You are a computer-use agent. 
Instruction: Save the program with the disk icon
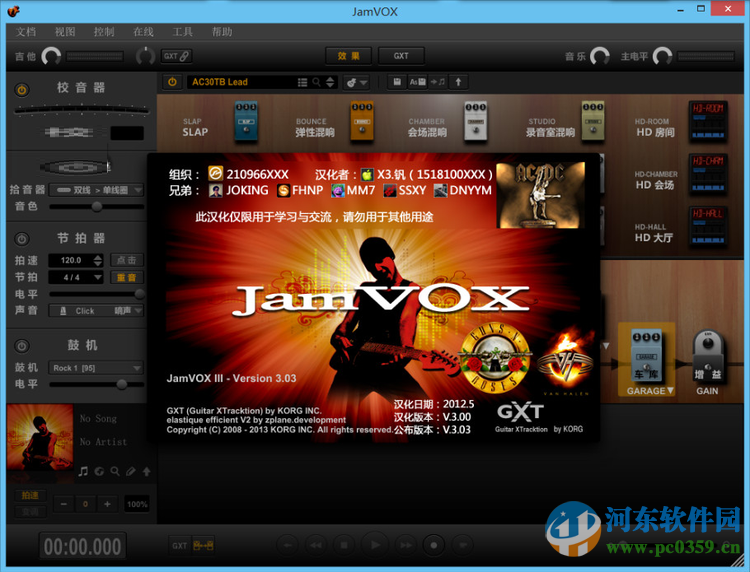pos(397,82)
